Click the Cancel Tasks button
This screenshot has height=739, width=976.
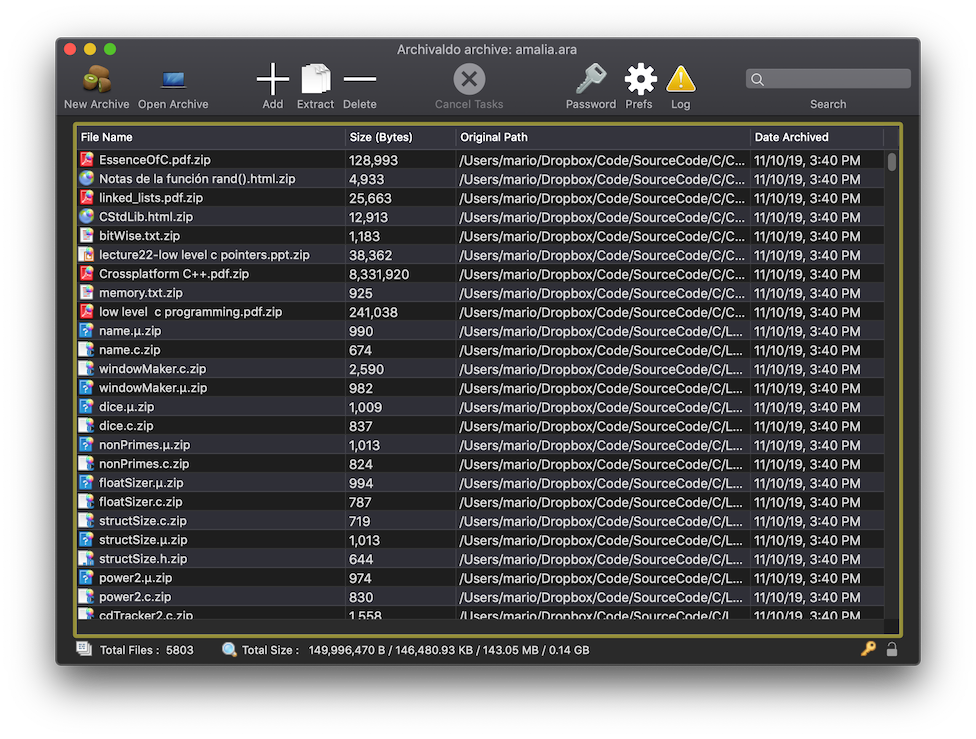[469, 79]
